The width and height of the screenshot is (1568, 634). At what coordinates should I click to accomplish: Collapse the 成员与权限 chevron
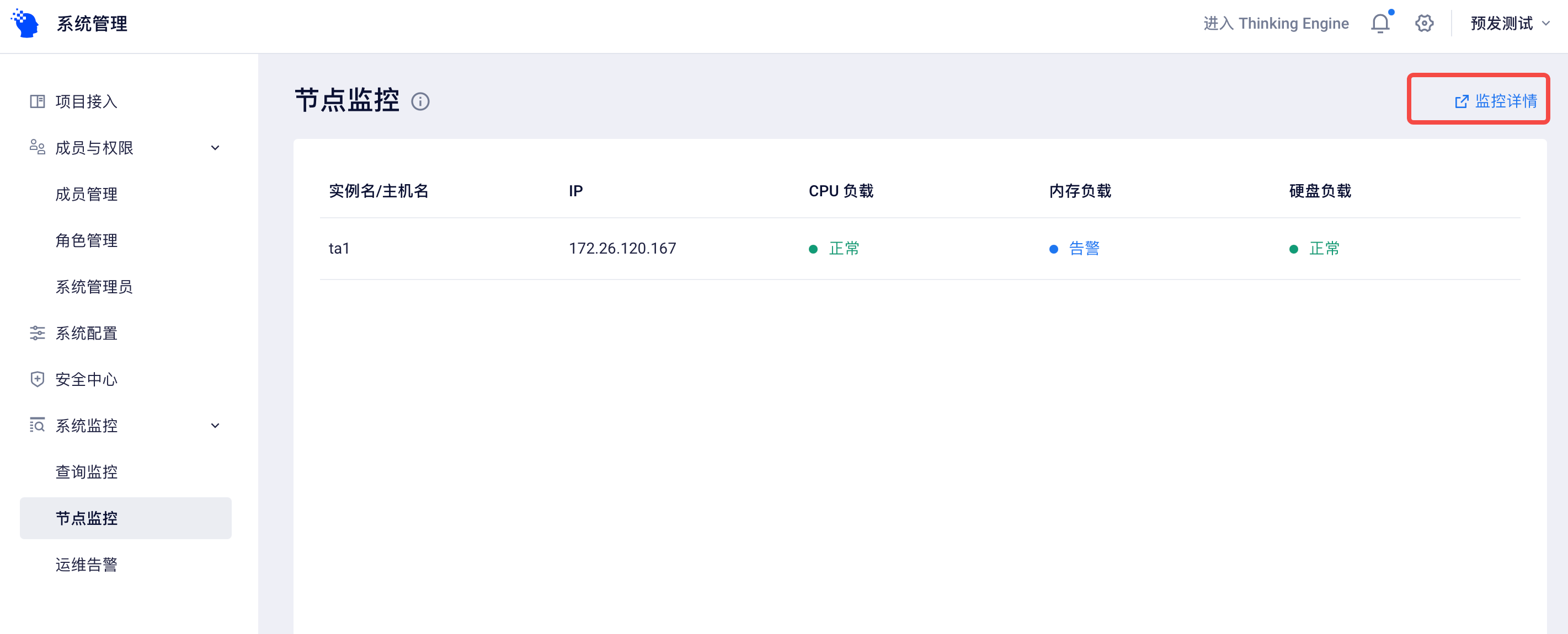pyautogui.click(x=215, y=148)
